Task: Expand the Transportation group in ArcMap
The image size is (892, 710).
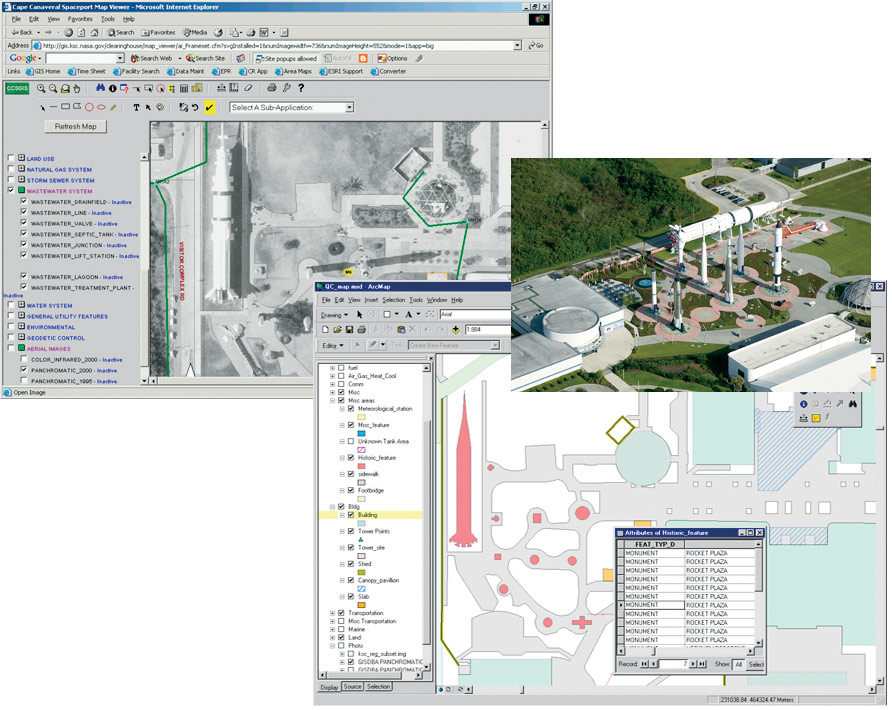Action: (x=333, y=613)
